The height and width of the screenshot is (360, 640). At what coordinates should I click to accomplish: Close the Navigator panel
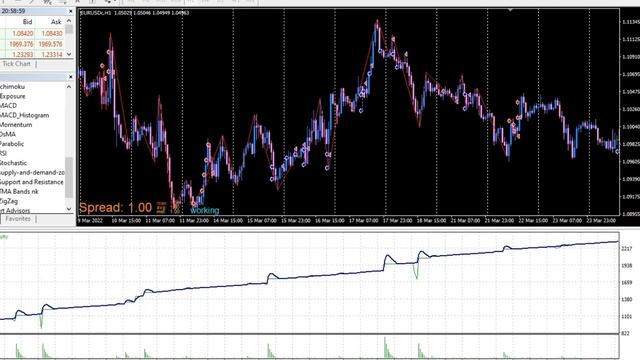(70, 77)
